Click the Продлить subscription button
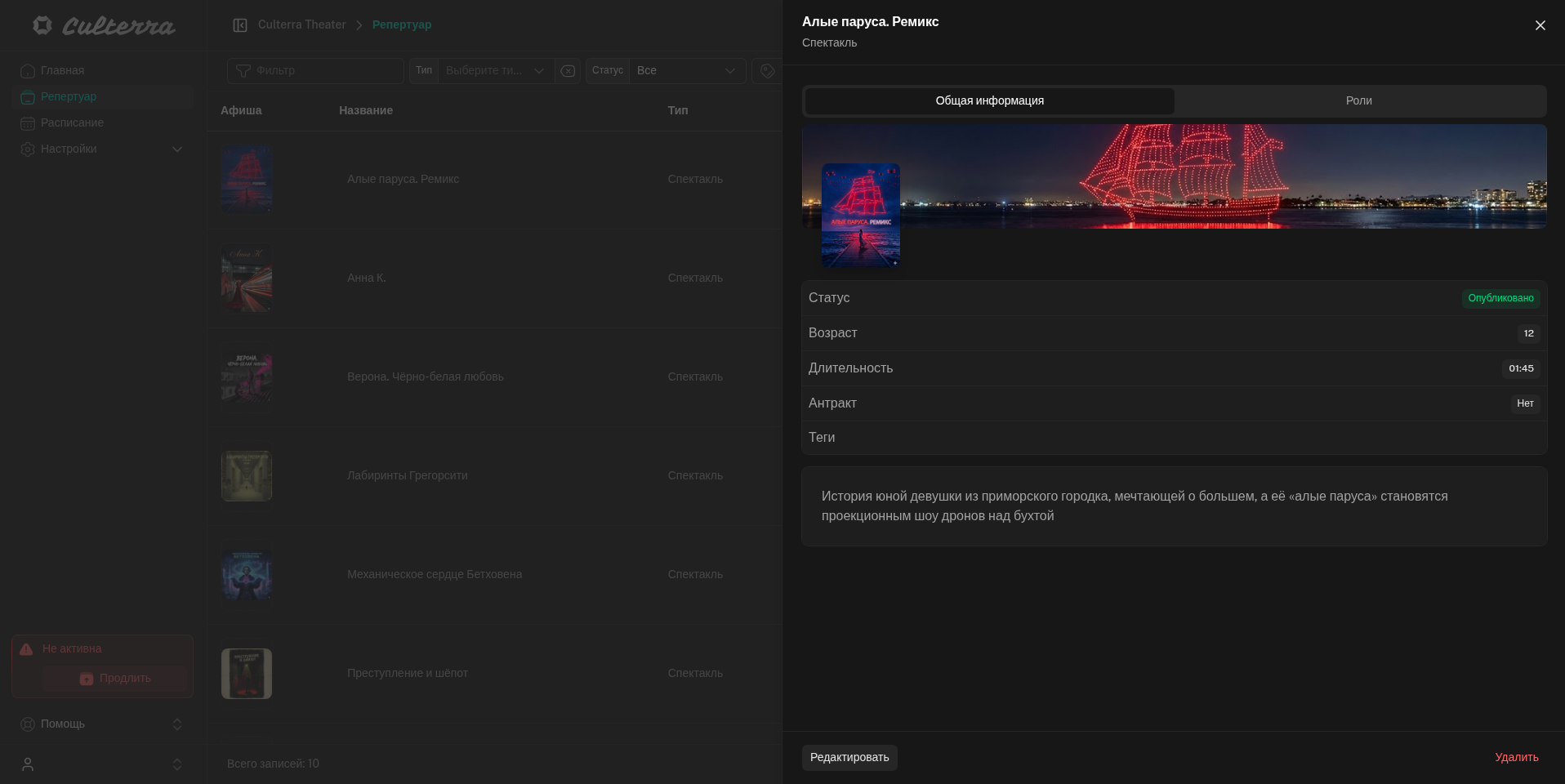This screenshot has height=784, width=1565. click(x=114, y=678)
